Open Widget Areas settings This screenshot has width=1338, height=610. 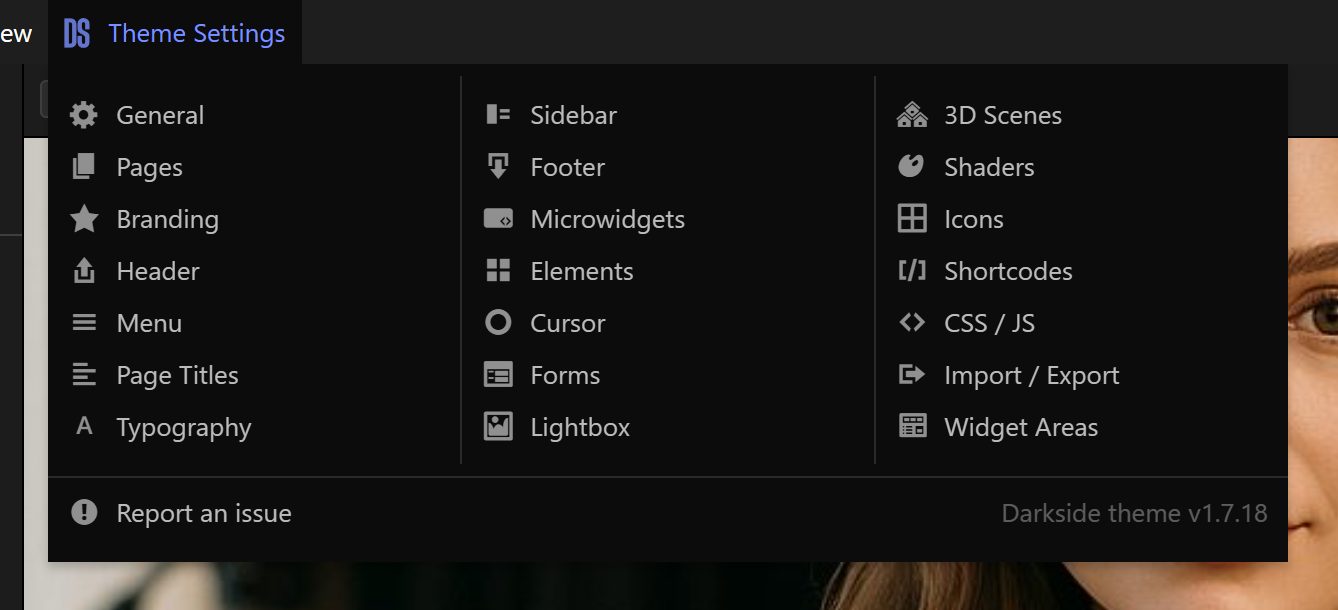[x=1021, y=428]
